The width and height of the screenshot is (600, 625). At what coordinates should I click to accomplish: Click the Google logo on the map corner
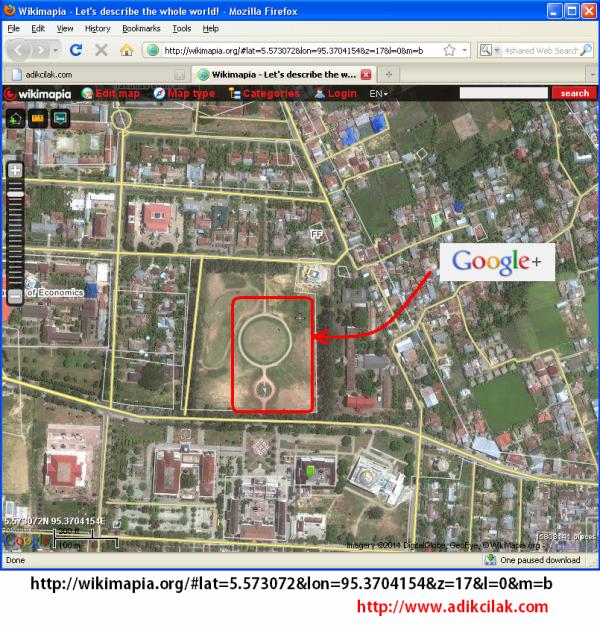tap(26, 540)
